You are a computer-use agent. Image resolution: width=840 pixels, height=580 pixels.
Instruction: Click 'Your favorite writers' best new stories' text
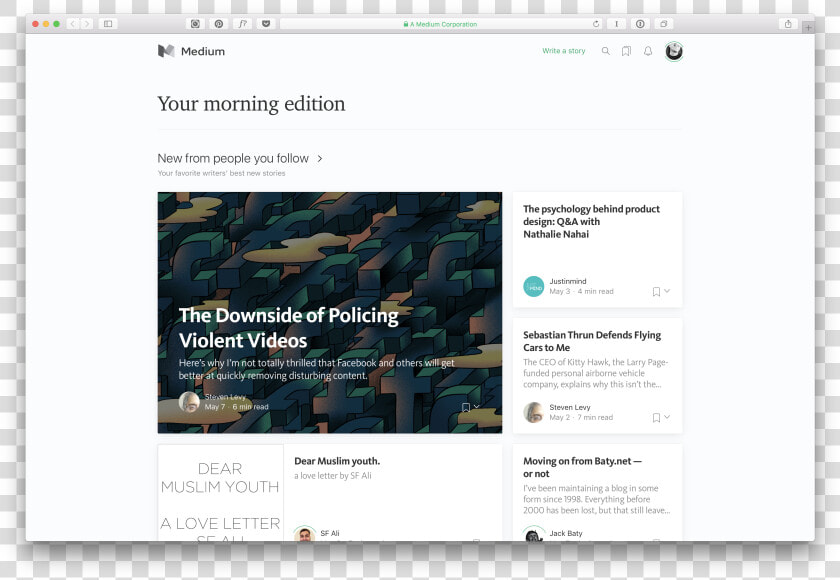(x=221, y=173)
